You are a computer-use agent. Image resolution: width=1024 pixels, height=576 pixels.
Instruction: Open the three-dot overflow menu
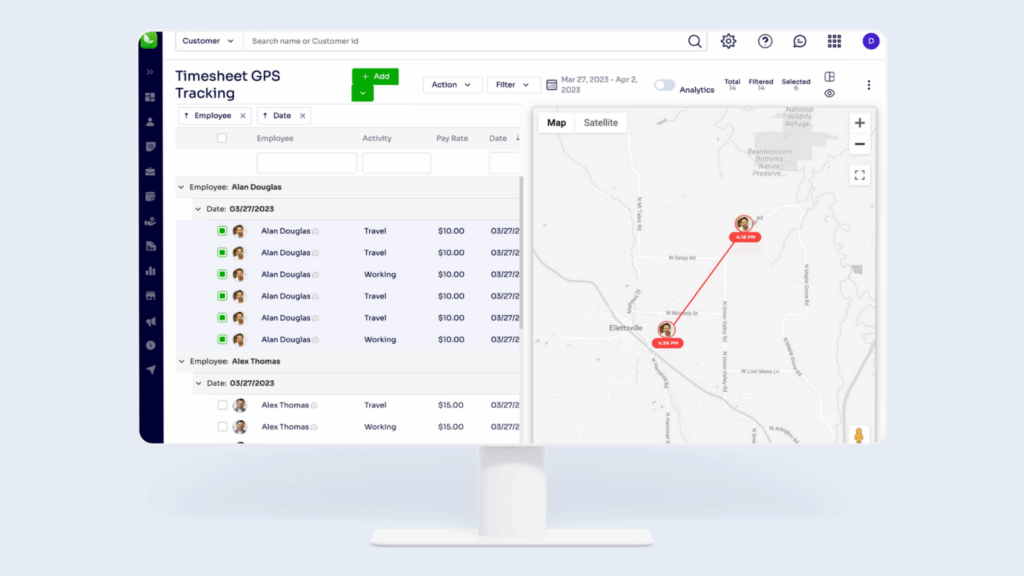[x=869, y=84]
